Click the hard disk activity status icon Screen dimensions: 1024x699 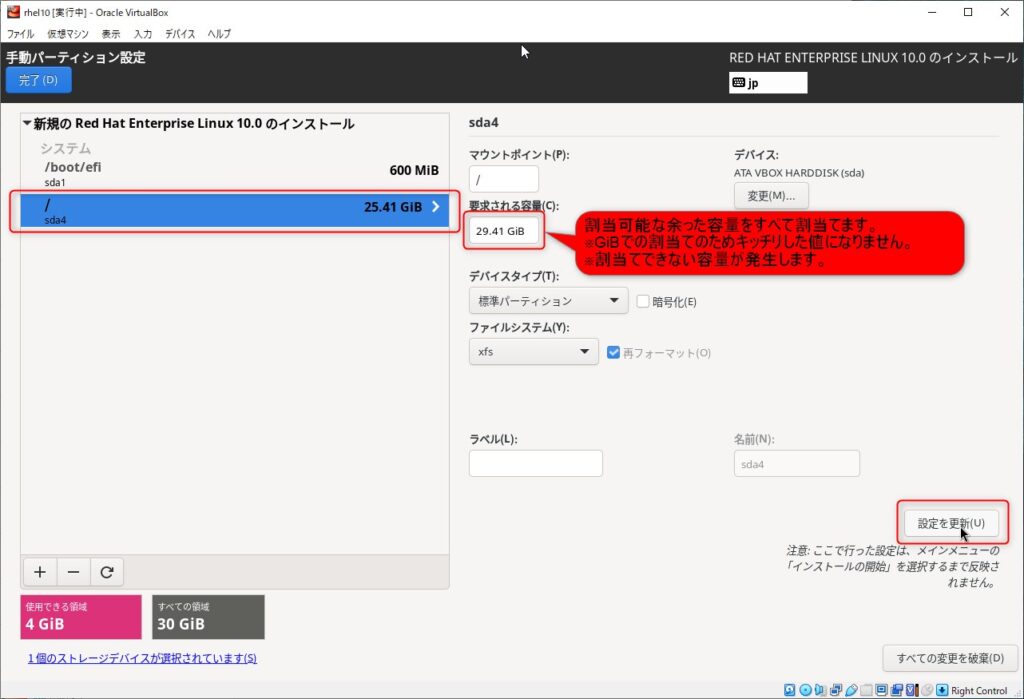point(790,690)
